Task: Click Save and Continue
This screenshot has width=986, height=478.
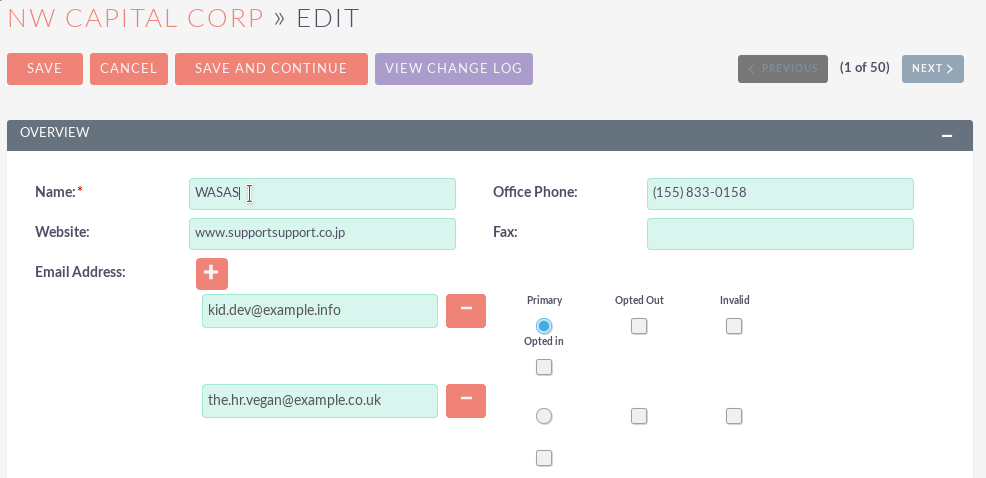Action: point(271,69)
